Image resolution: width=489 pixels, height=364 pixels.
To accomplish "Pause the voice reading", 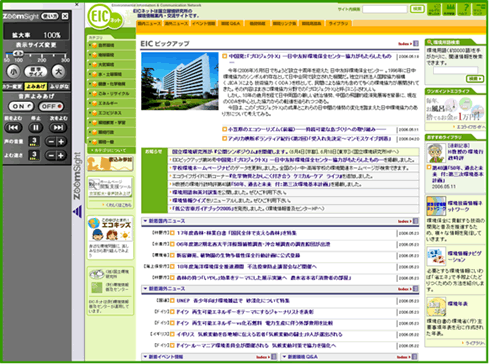I will (36, 127).
